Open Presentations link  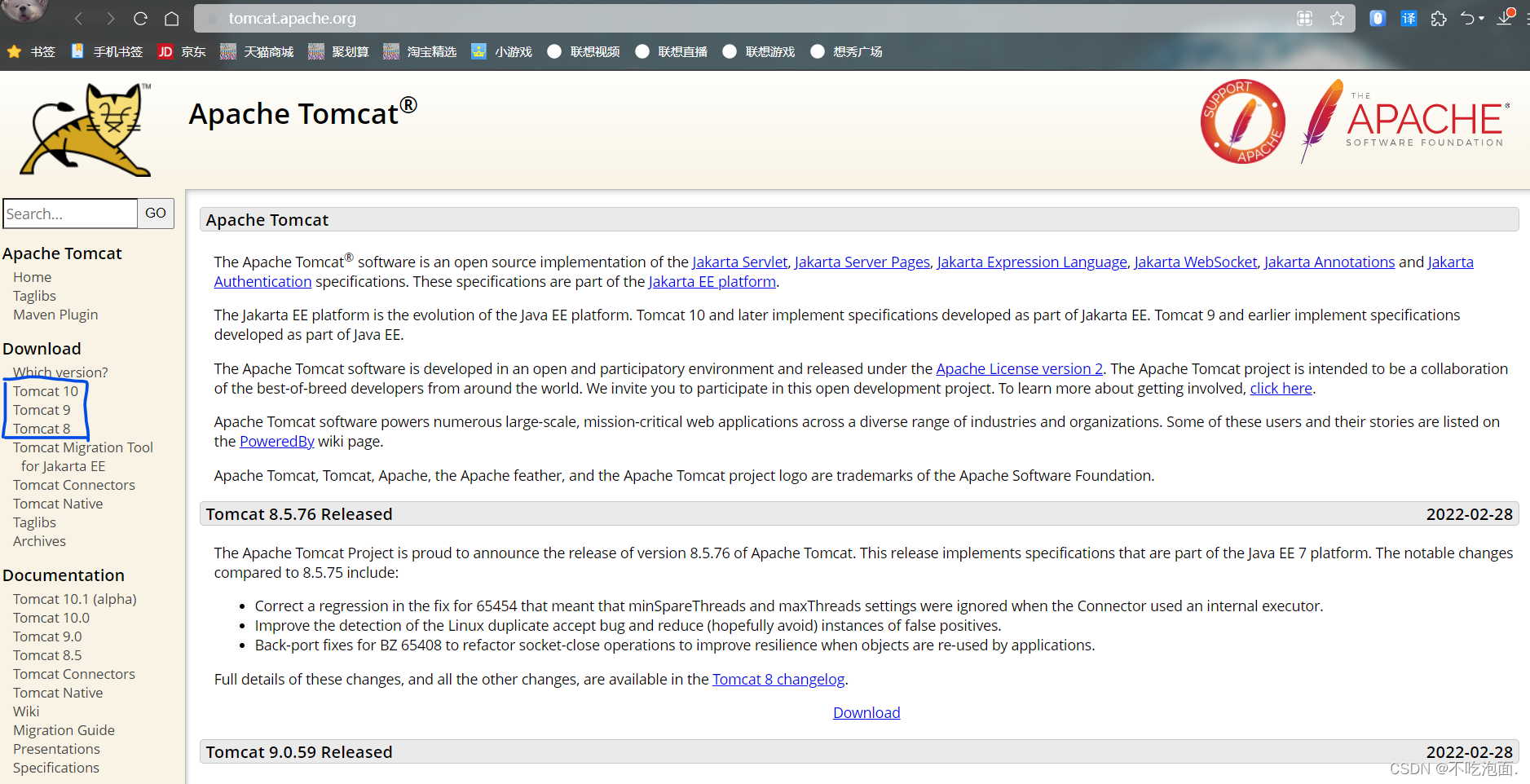tap(56, 749)
